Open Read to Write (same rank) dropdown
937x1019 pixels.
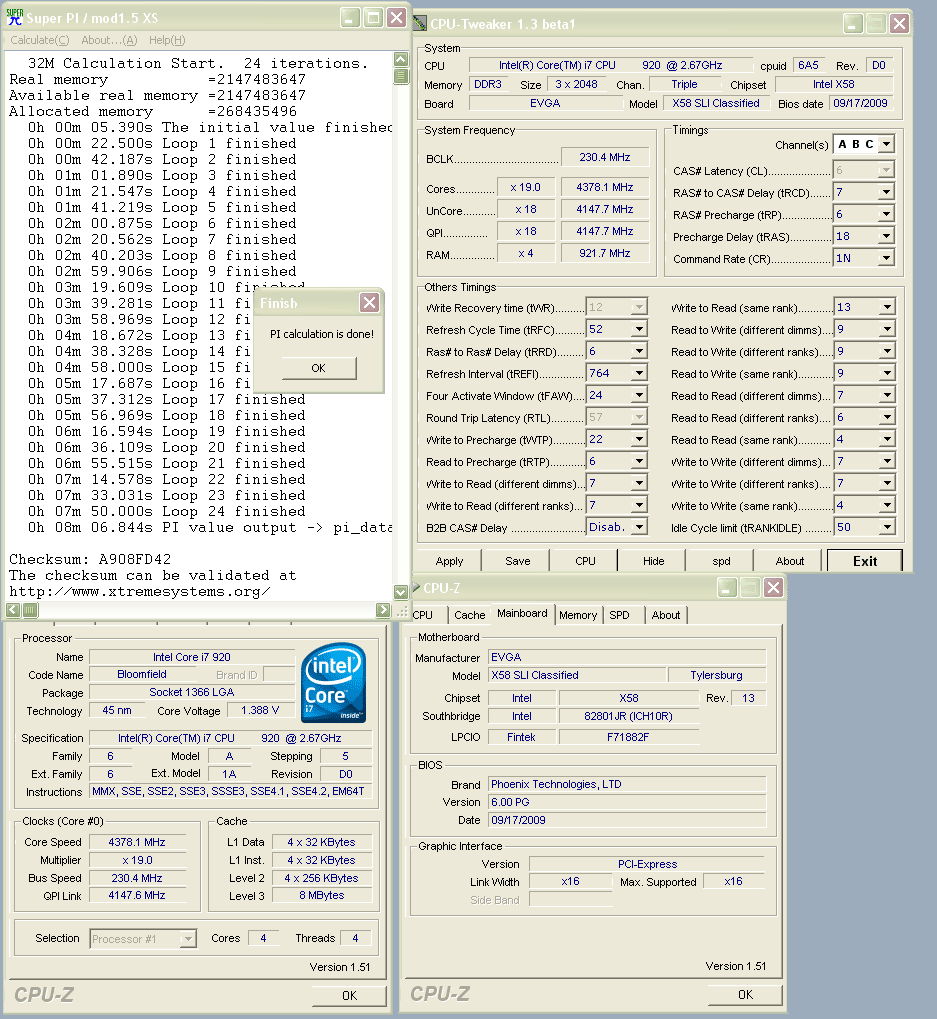(x=887, y=373)
